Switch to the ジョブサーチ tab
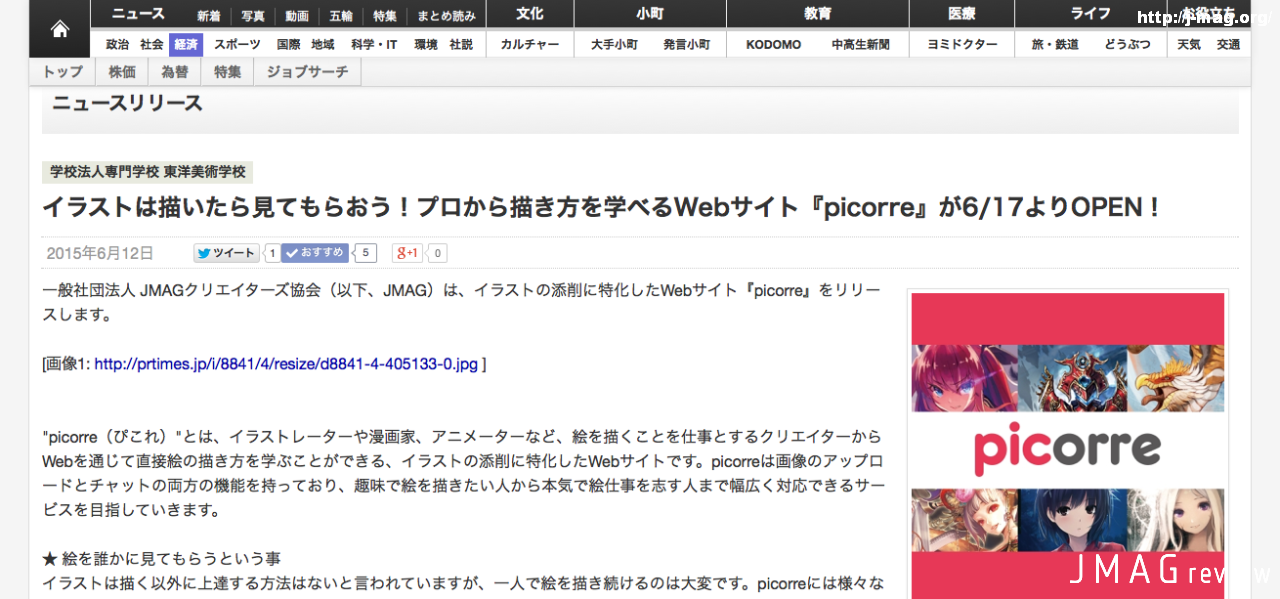This screenshot has height=599, width=1280. point(308,72)
